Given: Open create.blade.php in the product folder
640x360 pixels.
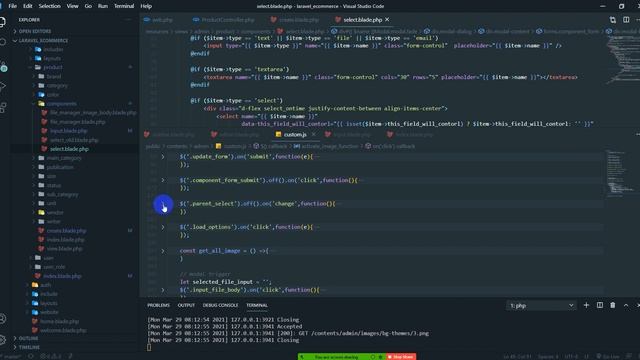Looking at the screenshot, I should [66, 231].
